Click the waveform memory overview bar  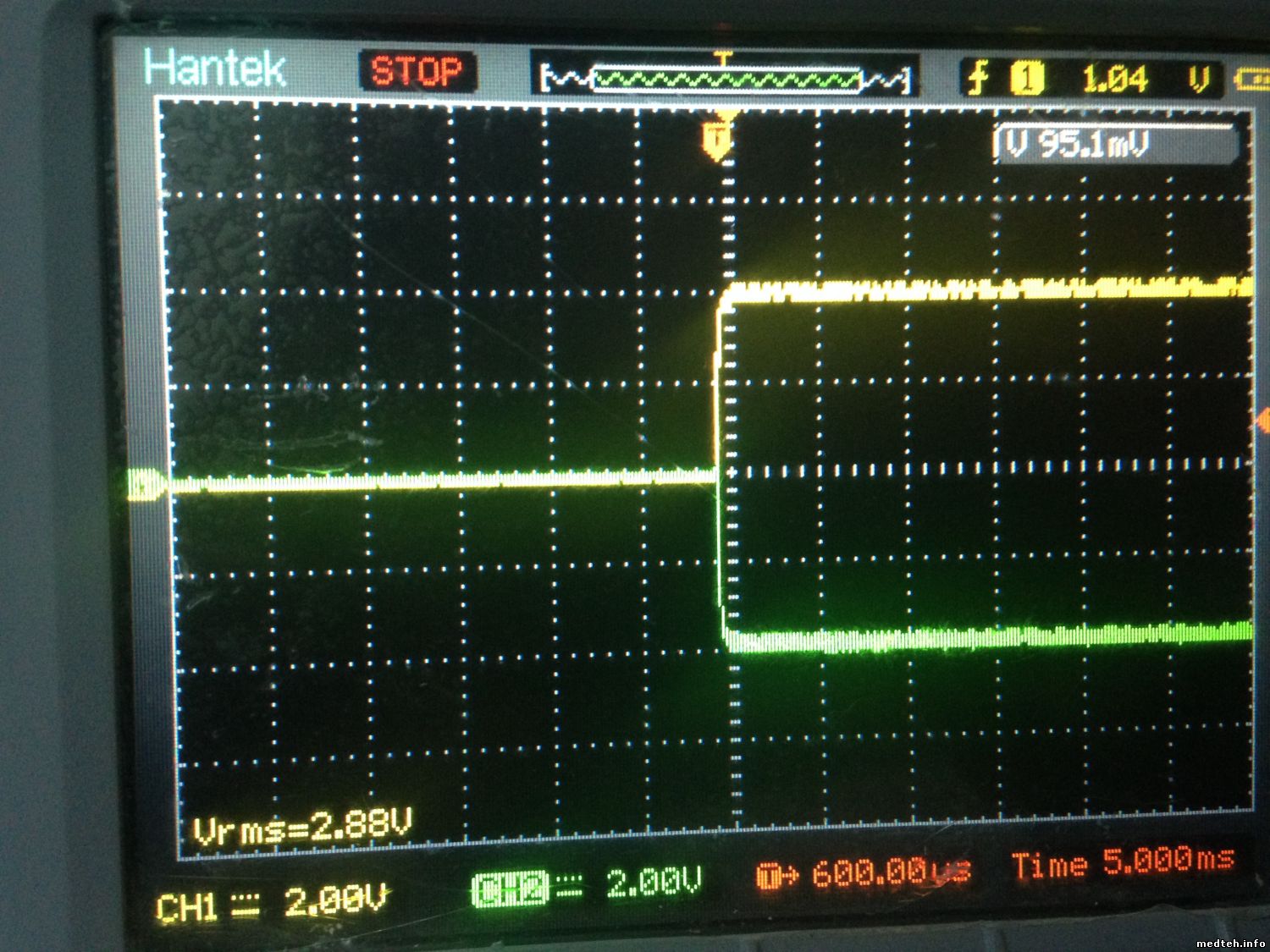click(x=725, y=80)
